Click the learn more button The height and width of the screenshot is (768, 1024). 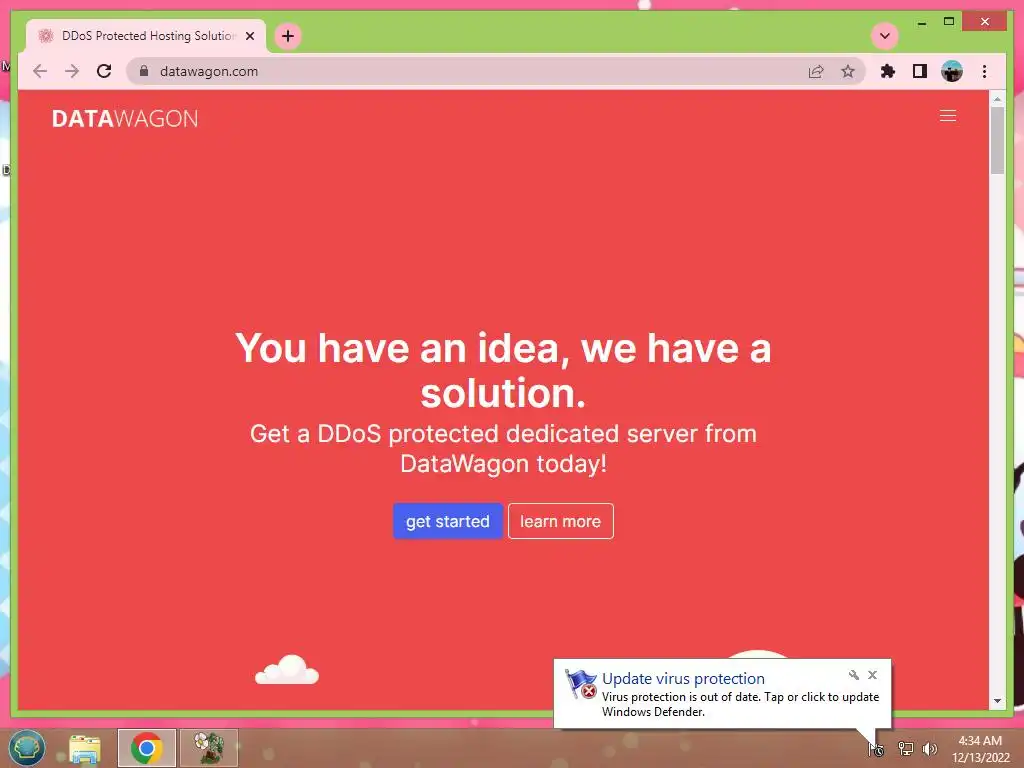coord(560,521)
